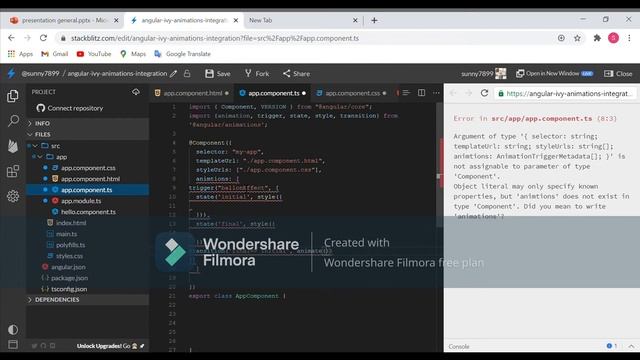
Task: Click the StackBlitz lightning logo
Action: 11,73
